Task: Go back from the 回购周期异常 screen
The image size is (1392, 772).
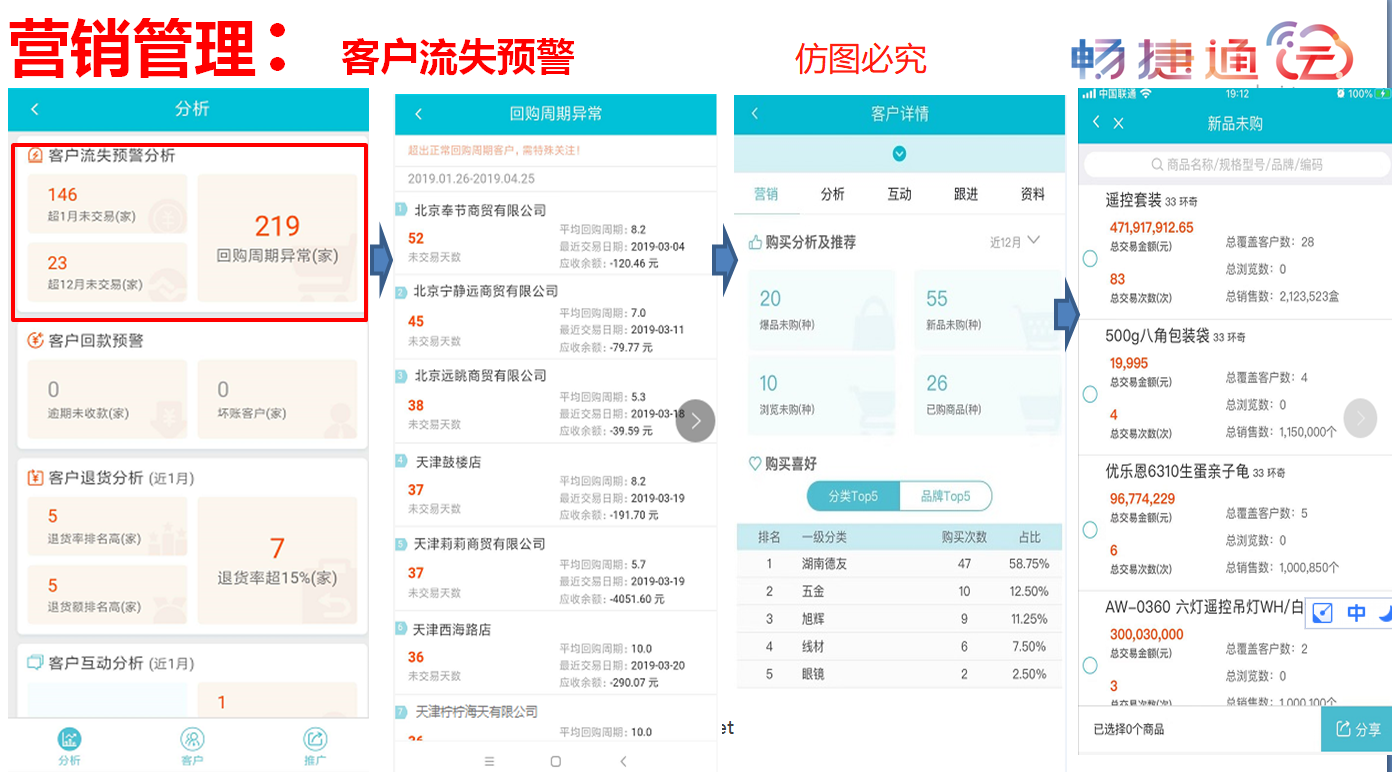Action: (x=418, y=114)
